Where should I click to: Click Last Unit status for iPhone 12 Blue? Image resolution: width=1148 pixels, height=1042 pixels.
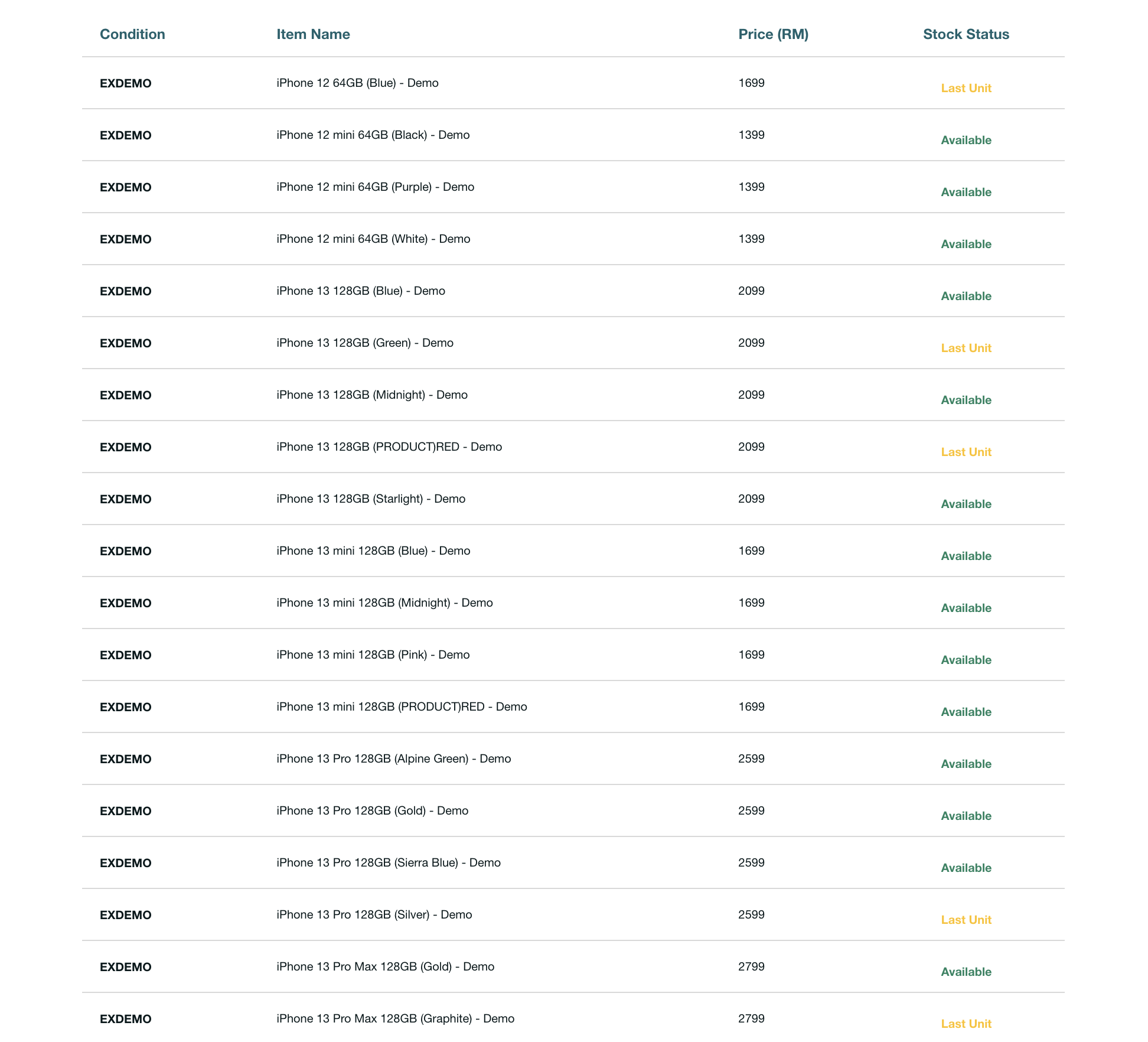pos(966,89)
